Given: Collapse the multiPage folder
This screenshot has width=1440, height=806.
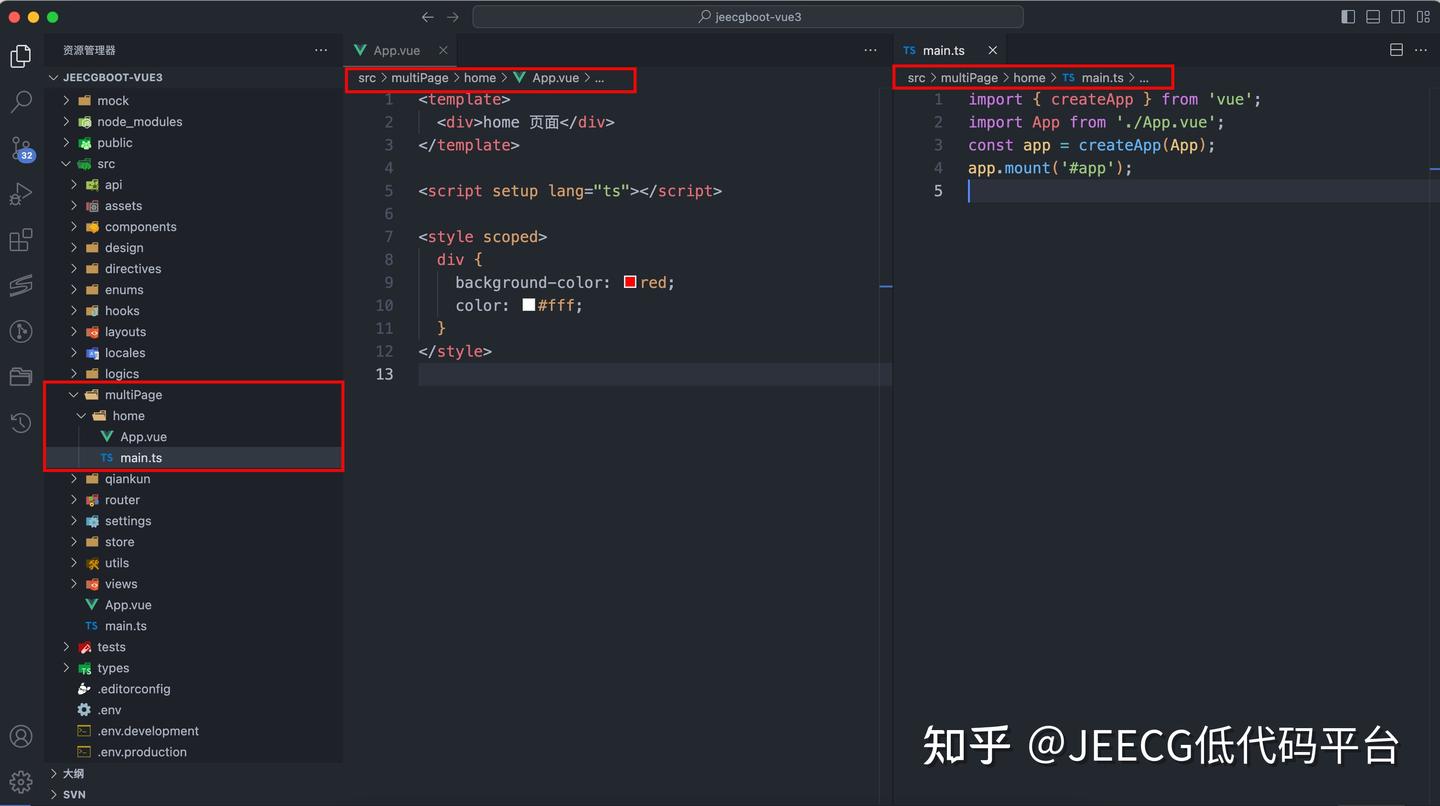Looking at the screenshot, I should pos(74,395).
